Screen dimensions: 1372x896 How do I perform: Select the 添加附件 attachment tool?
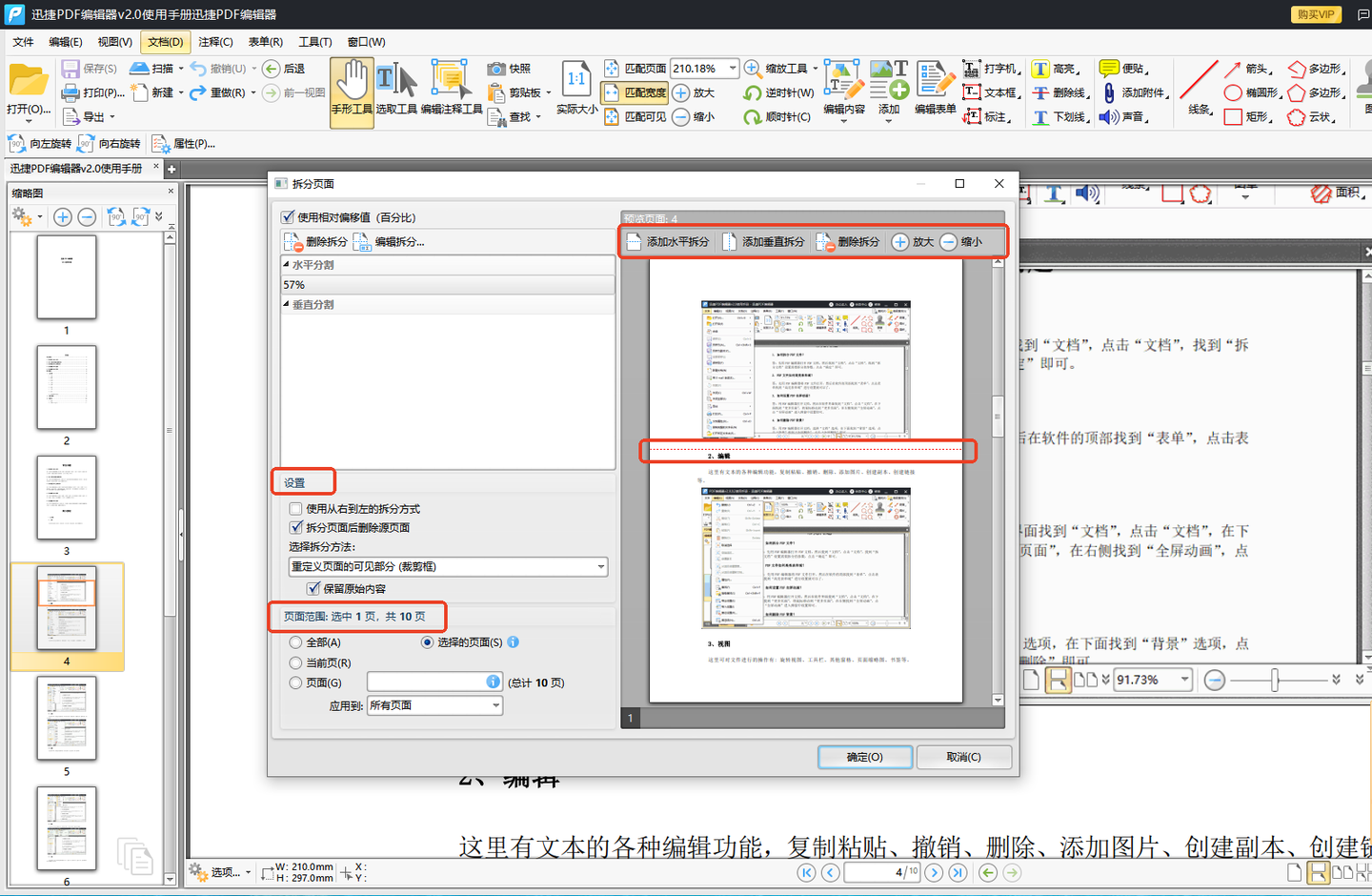click(x=1133, y=92)
